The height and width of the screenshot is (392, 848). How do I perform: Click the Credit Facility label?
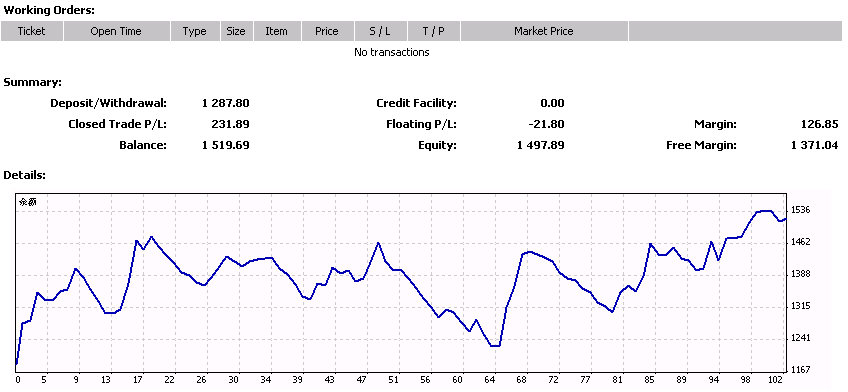(x=416, y=103)
